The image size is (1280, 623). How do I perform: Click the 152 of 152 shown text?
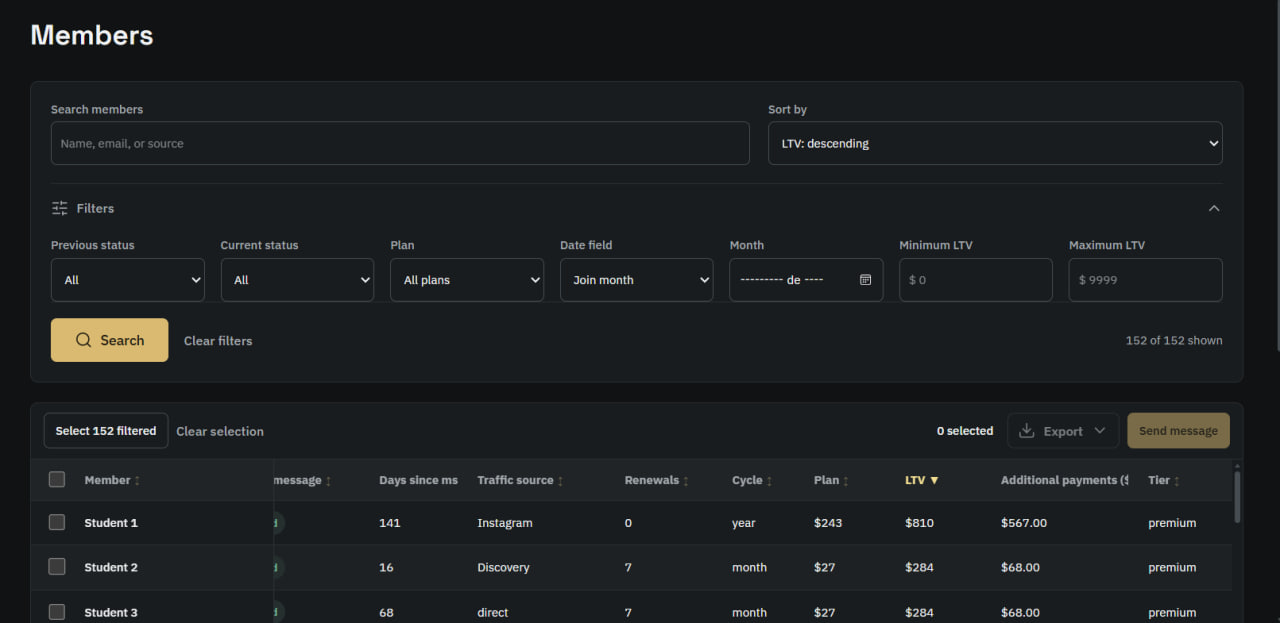(x=1174, y=340)
